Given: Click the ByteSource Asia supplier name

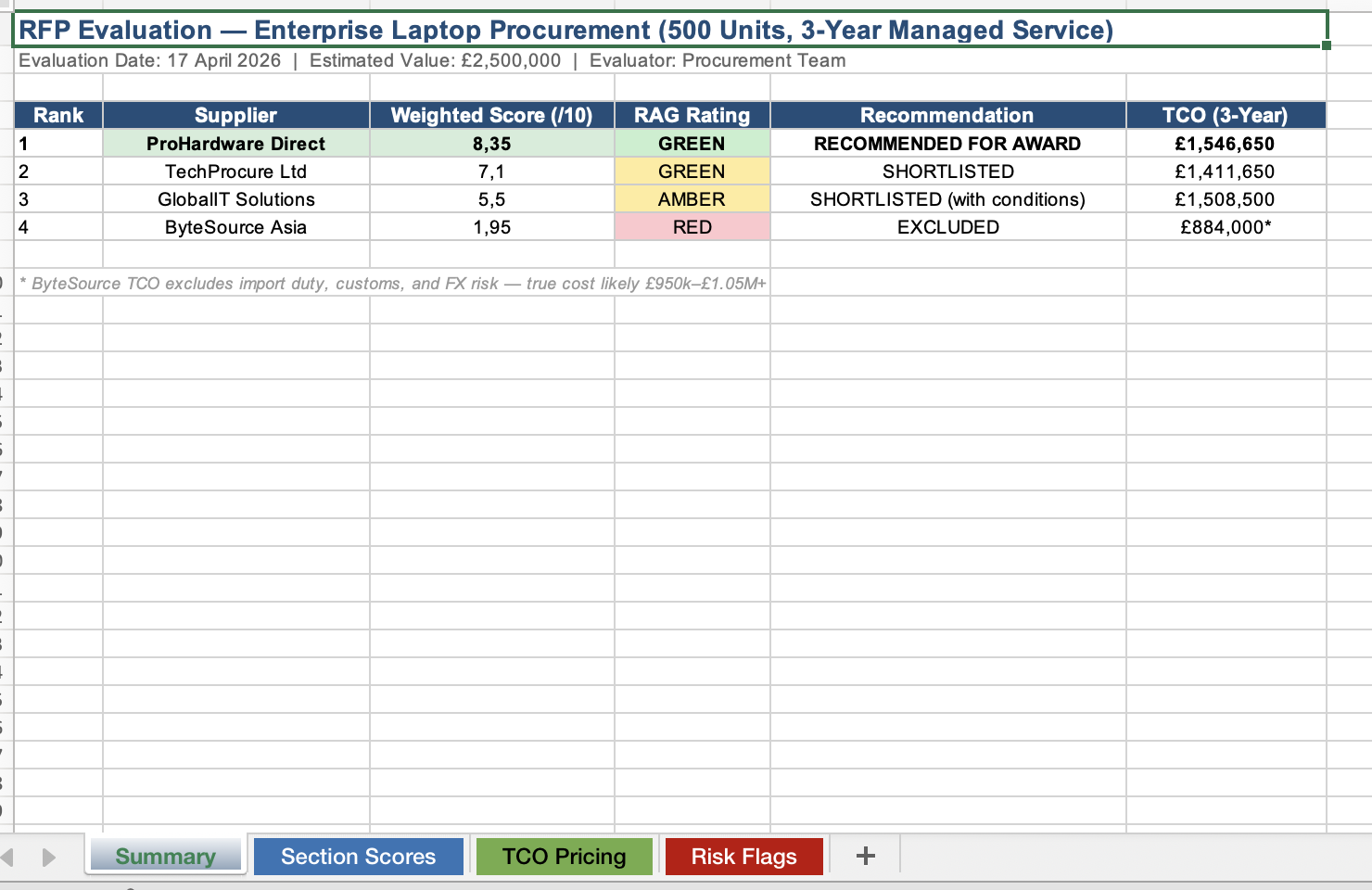Looking at the screenshot, I should [235, 227].
